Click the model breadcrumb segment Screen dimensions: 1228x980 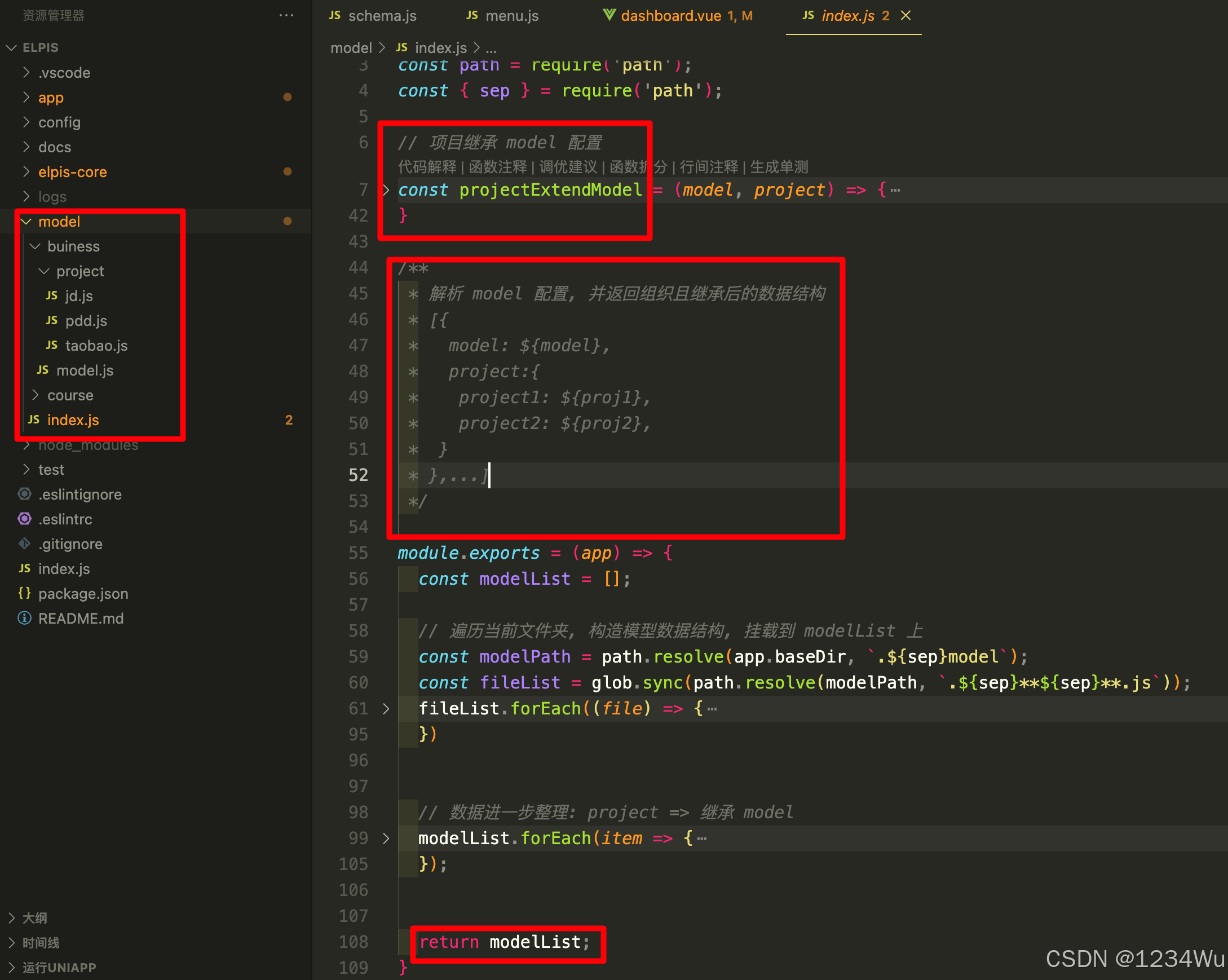351,48
